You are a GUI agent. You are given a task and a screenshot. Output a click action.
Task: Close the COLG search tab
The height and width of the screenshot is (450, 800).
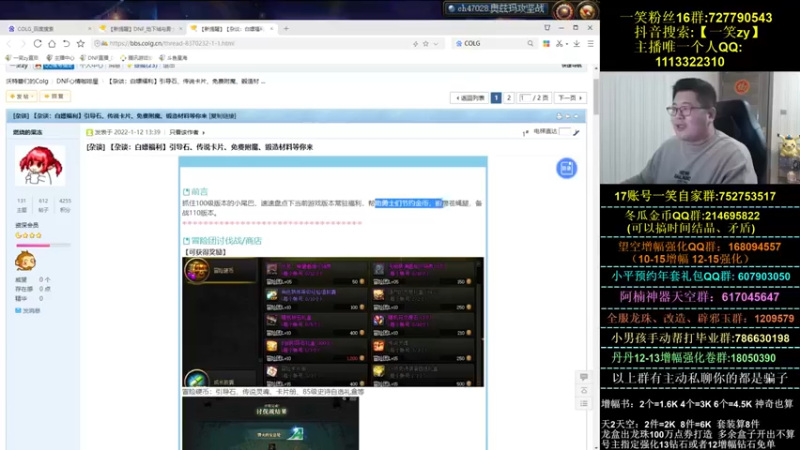90,29
